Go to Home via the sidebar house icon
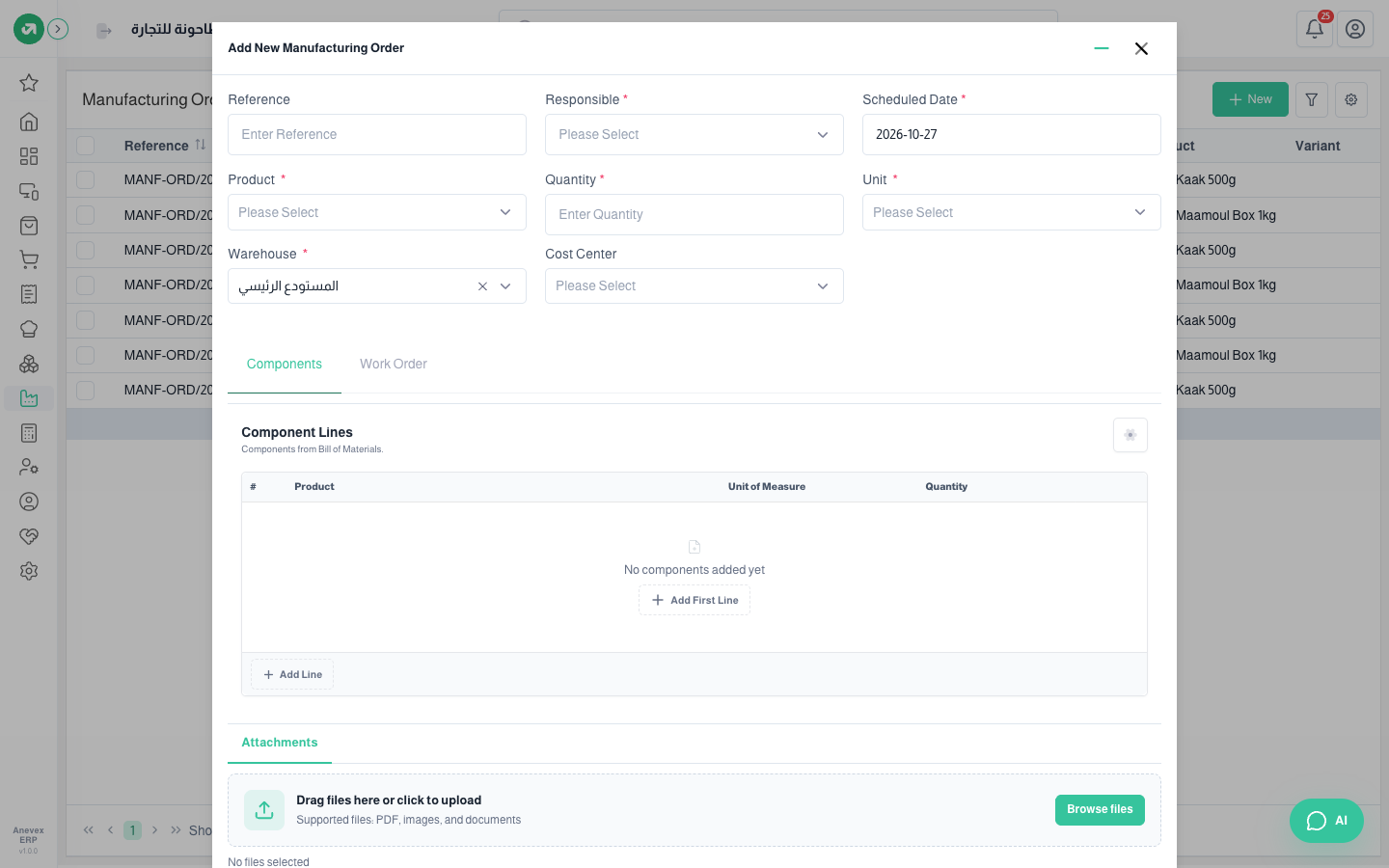This screenshot has height=868, width=1389. click(29, 122)
